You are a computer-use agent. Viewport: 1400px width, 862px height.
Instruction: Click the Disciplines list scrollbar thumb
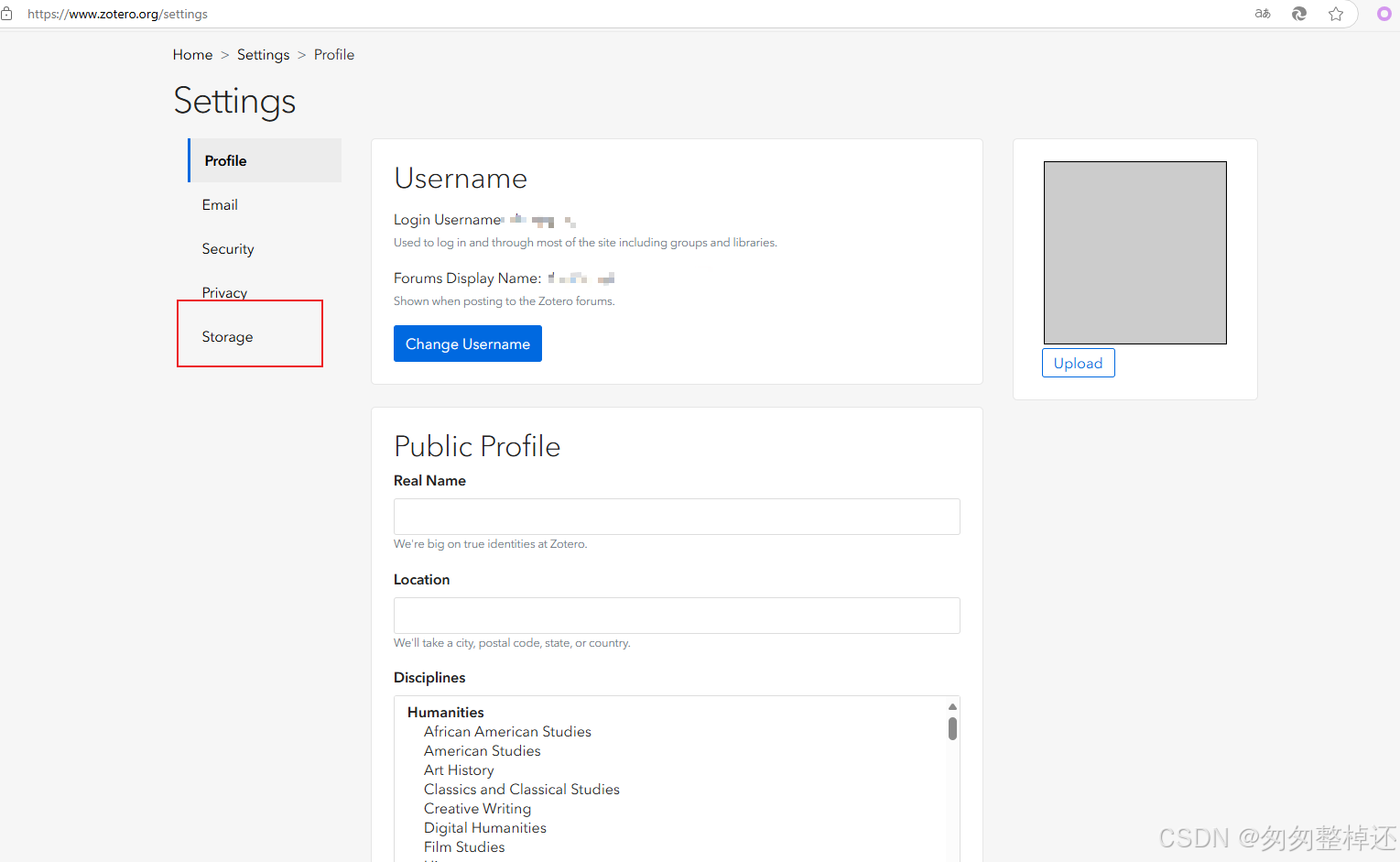point(952,728)
